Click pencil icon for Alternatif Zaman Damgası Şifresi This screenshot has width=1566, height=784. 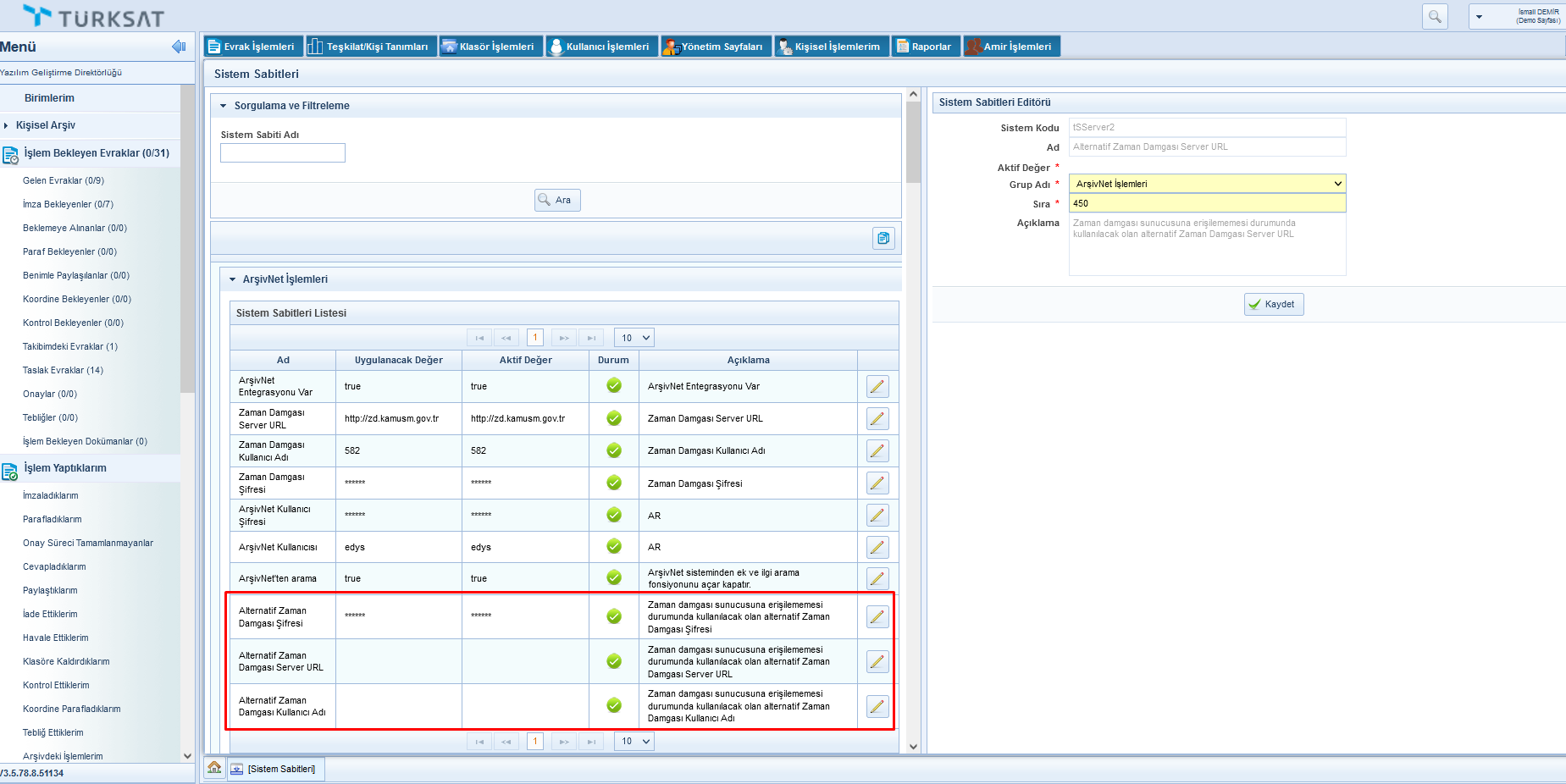pos(877,617)
